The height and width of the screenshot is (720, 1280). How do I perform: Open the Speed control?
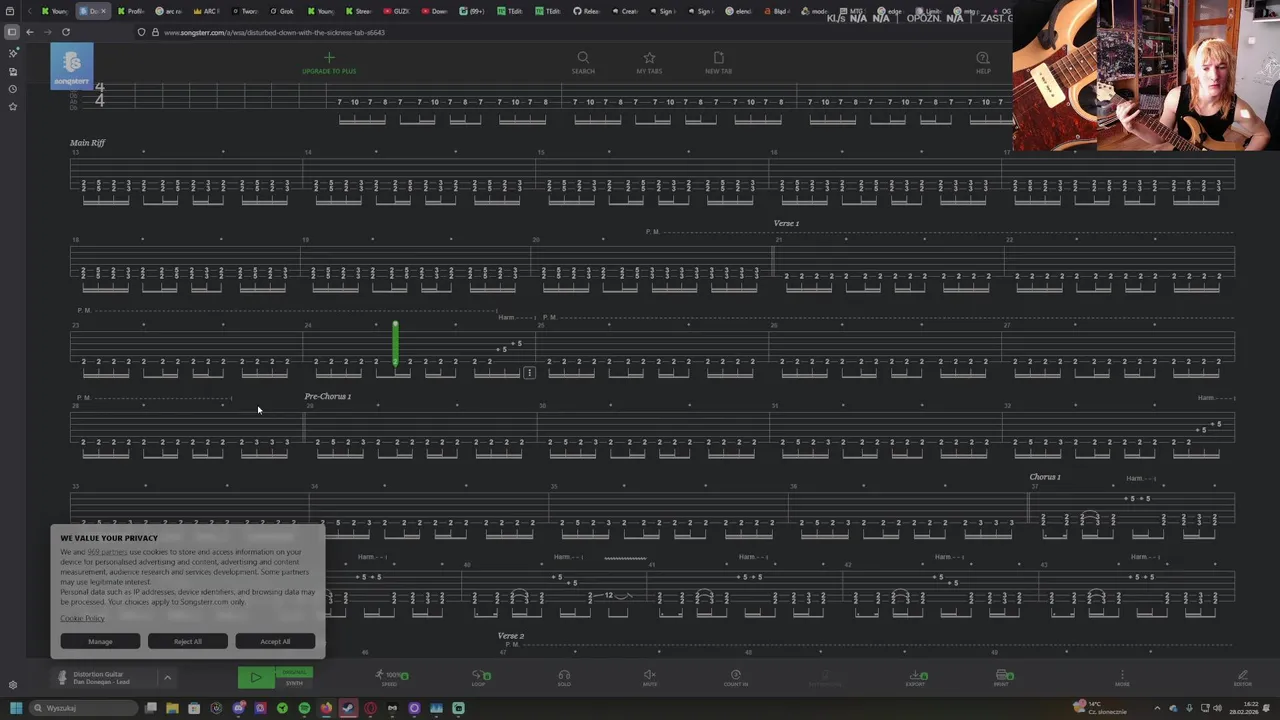point(389,678)
